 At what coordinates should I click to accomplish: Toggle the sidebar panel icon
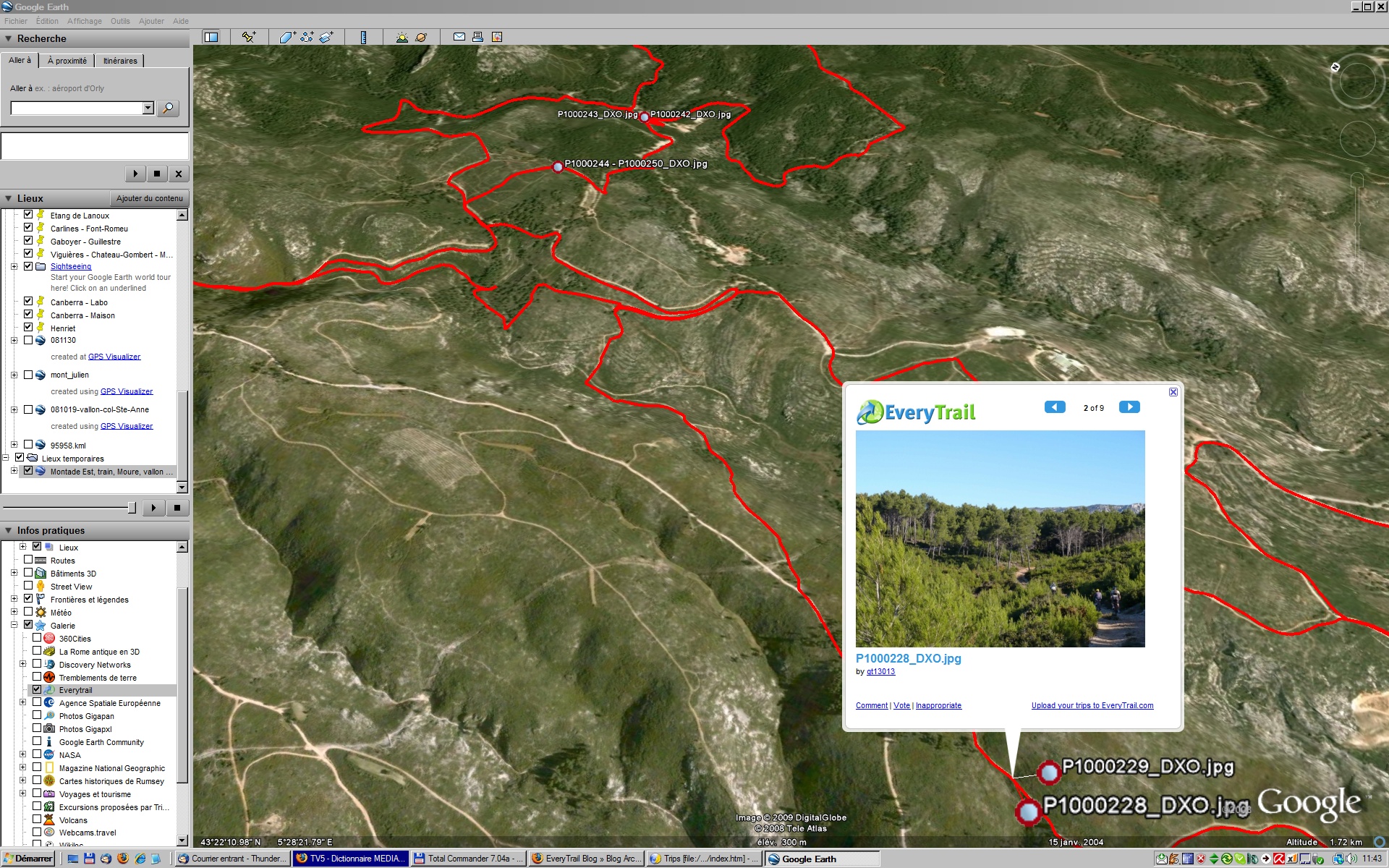[x=211, y=37]
